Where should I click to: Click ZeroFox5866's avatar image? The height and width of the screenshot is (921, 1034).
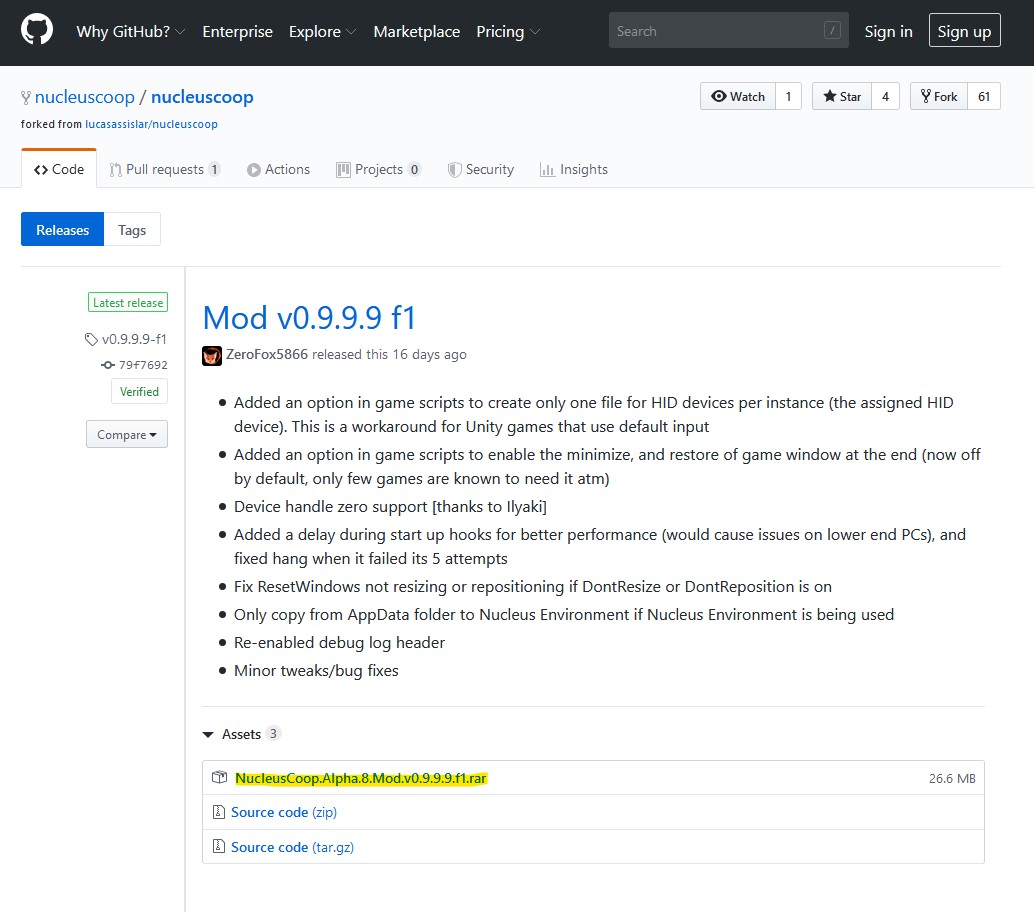pyautogui.click(x=212, y=355)
